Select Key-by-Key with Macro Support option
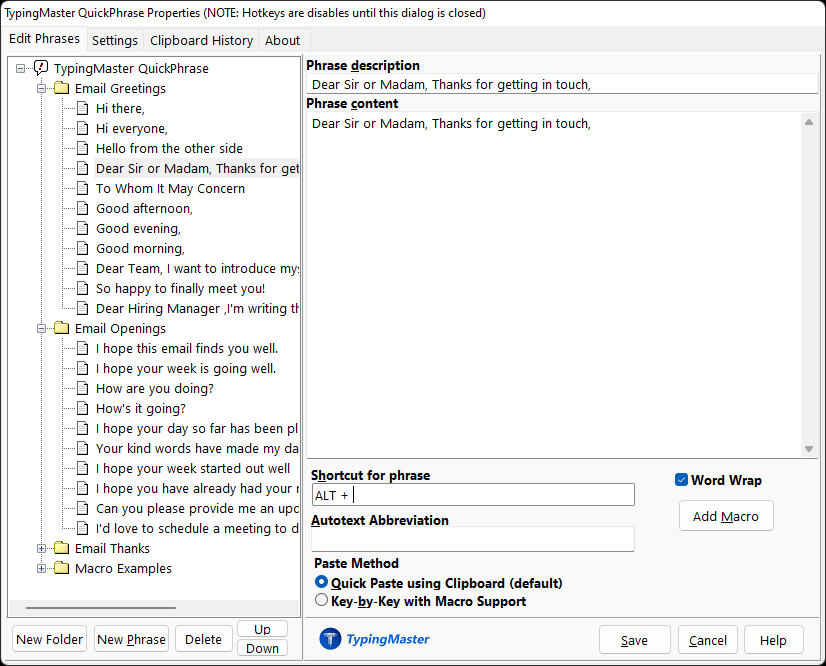The width and height of the screenshot is (826, 666). [321, 600]
